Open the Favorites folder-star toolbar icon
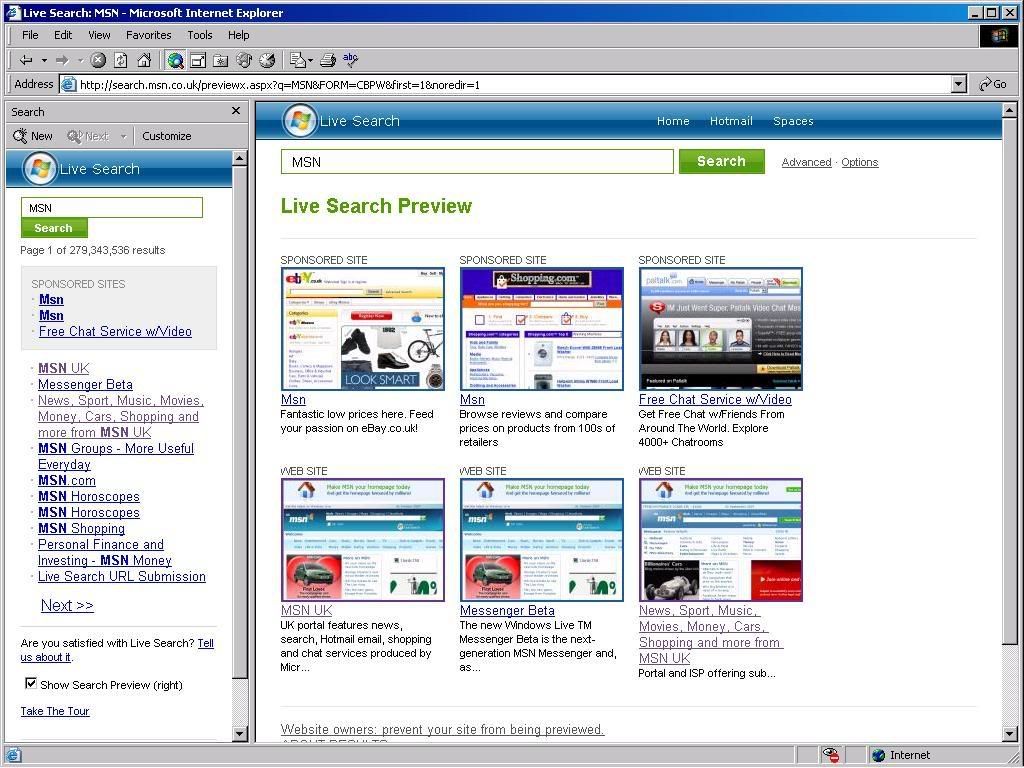This screenshot has height=768, width=1024. pos(221,61)
